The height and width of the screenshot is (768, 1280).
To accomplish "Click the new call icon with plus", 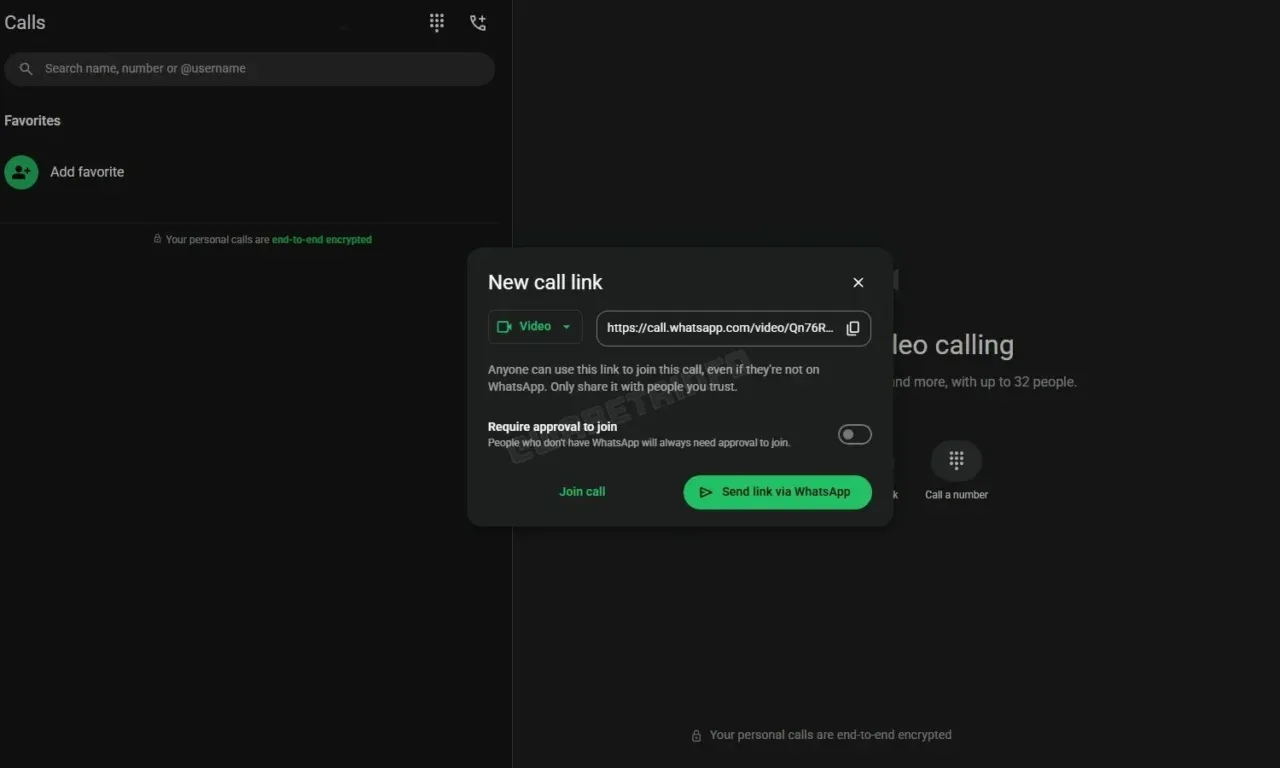I will pos(478,22).
